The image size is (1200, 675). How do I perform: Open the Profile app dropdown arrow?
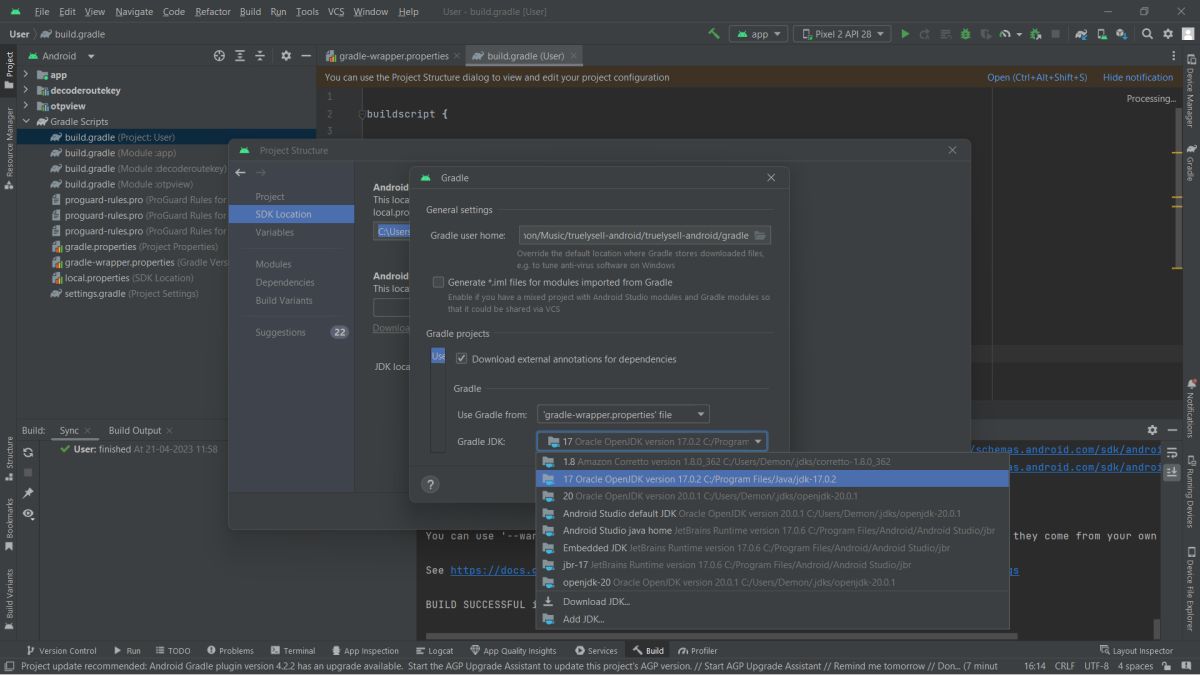pos(1018,33)
